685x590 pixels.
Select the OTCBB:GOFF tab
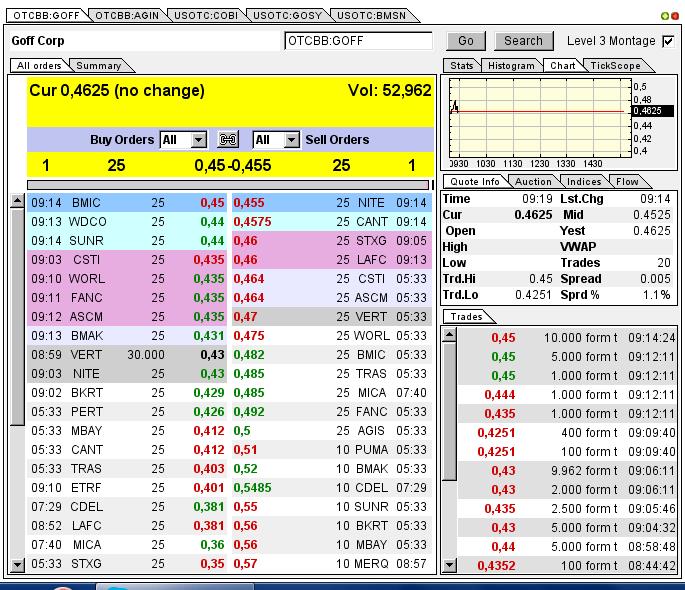coord(46,15)
